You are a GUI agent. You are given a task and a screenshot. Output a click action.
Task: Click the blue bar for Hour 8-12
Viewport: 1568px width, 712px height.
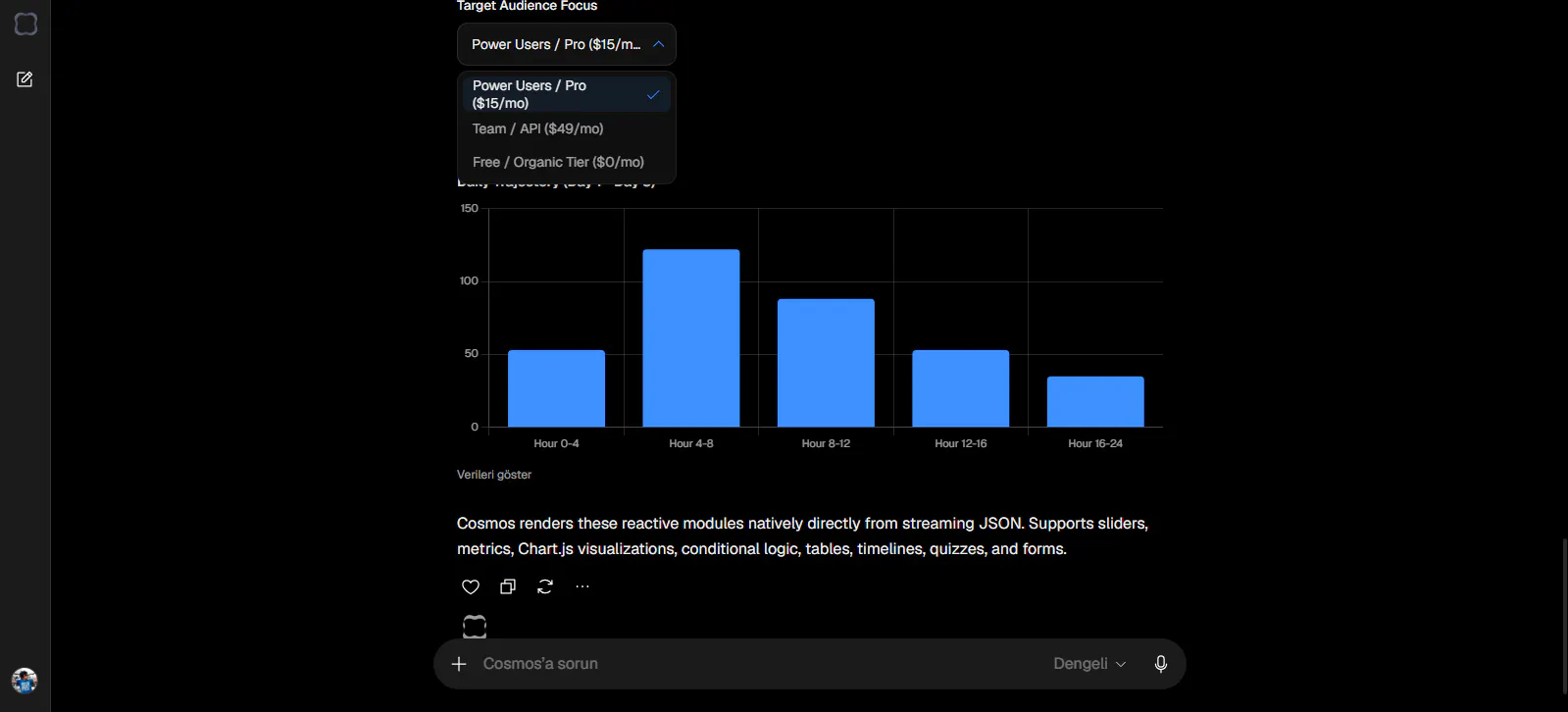click(826, 363)
